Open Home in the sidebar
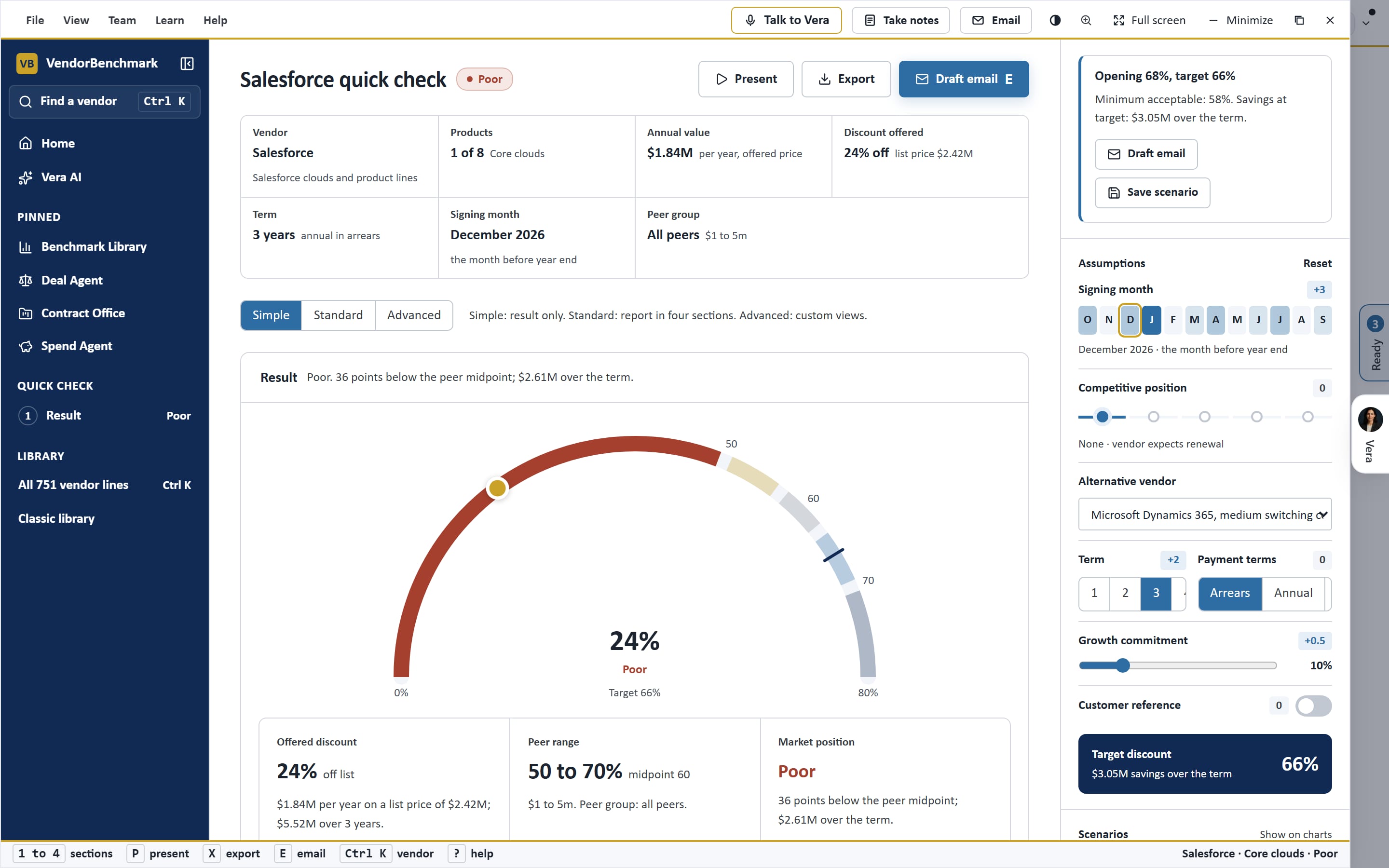The height and width of the screenshot is (868, 1389). (x=105, y=144)
